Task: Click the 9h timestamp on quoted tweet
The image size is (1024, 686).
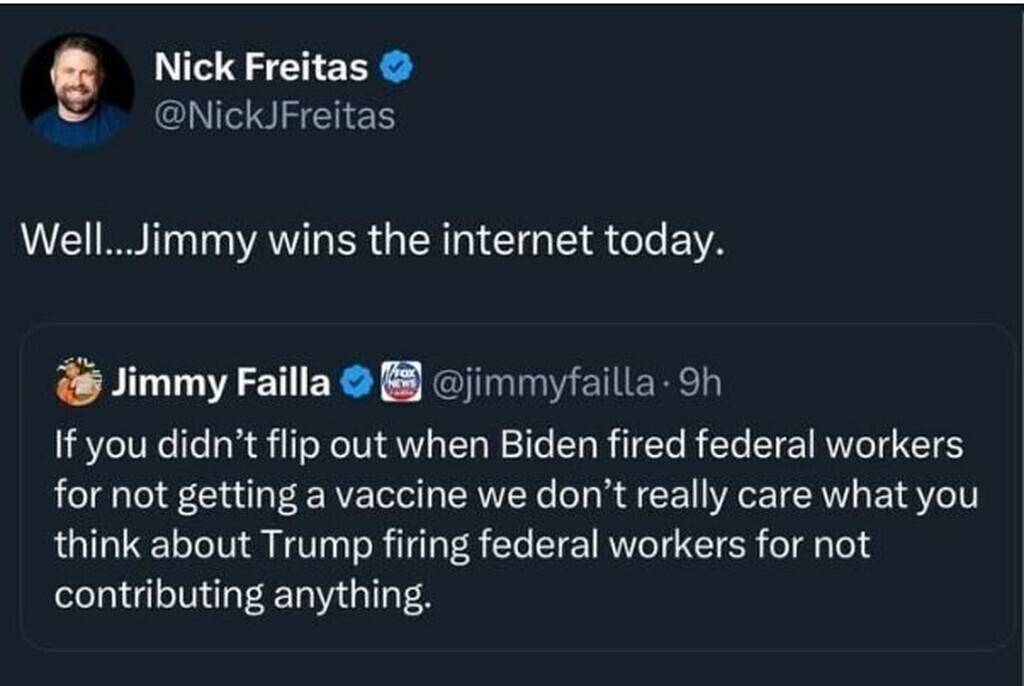Action: pos(699,383)
